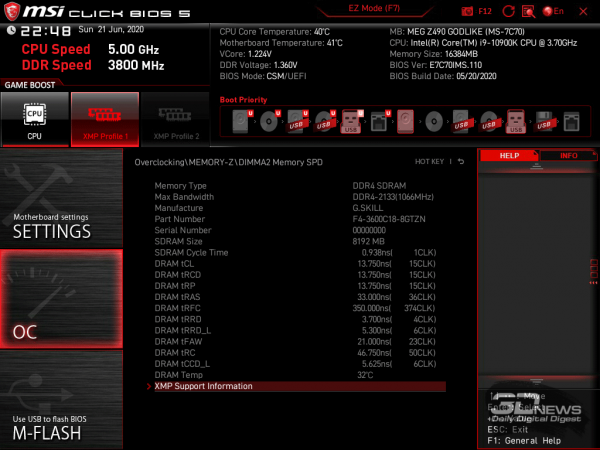The image size is (600, 450).
Task: Switch to the HELP tab
Action: [509, 156]
